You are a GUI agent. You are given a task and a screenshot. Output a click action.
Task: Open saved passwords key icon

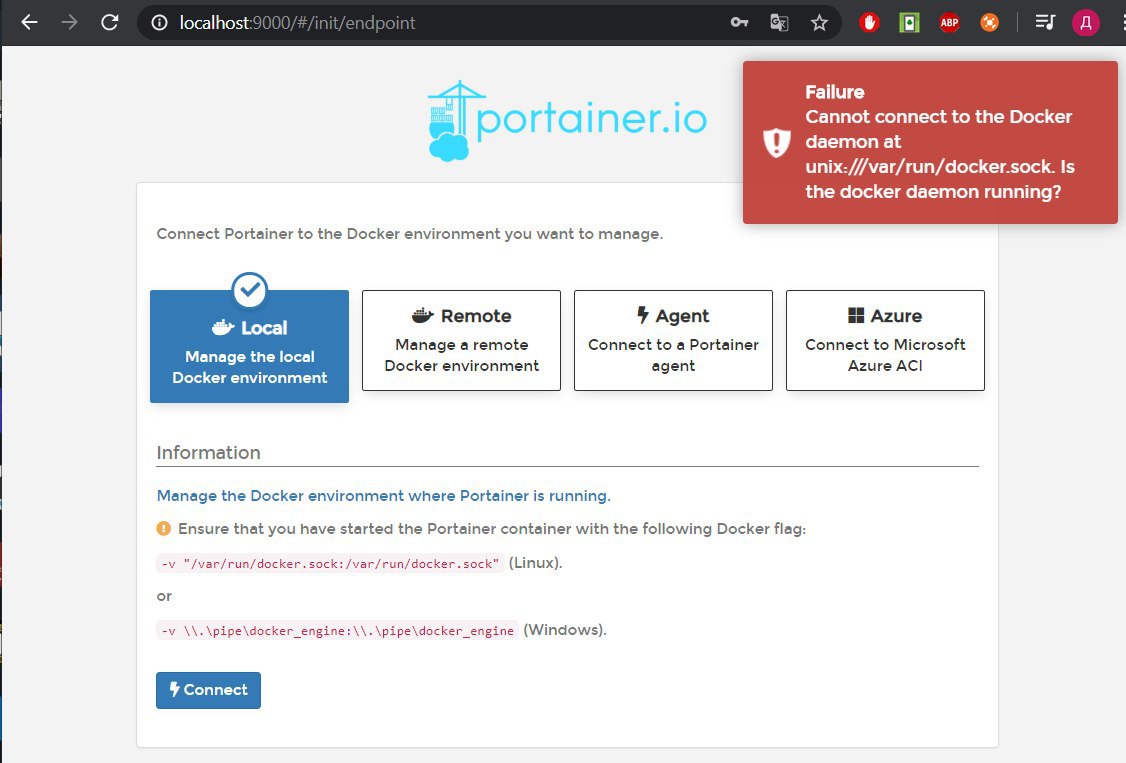(x=739, y=23)
